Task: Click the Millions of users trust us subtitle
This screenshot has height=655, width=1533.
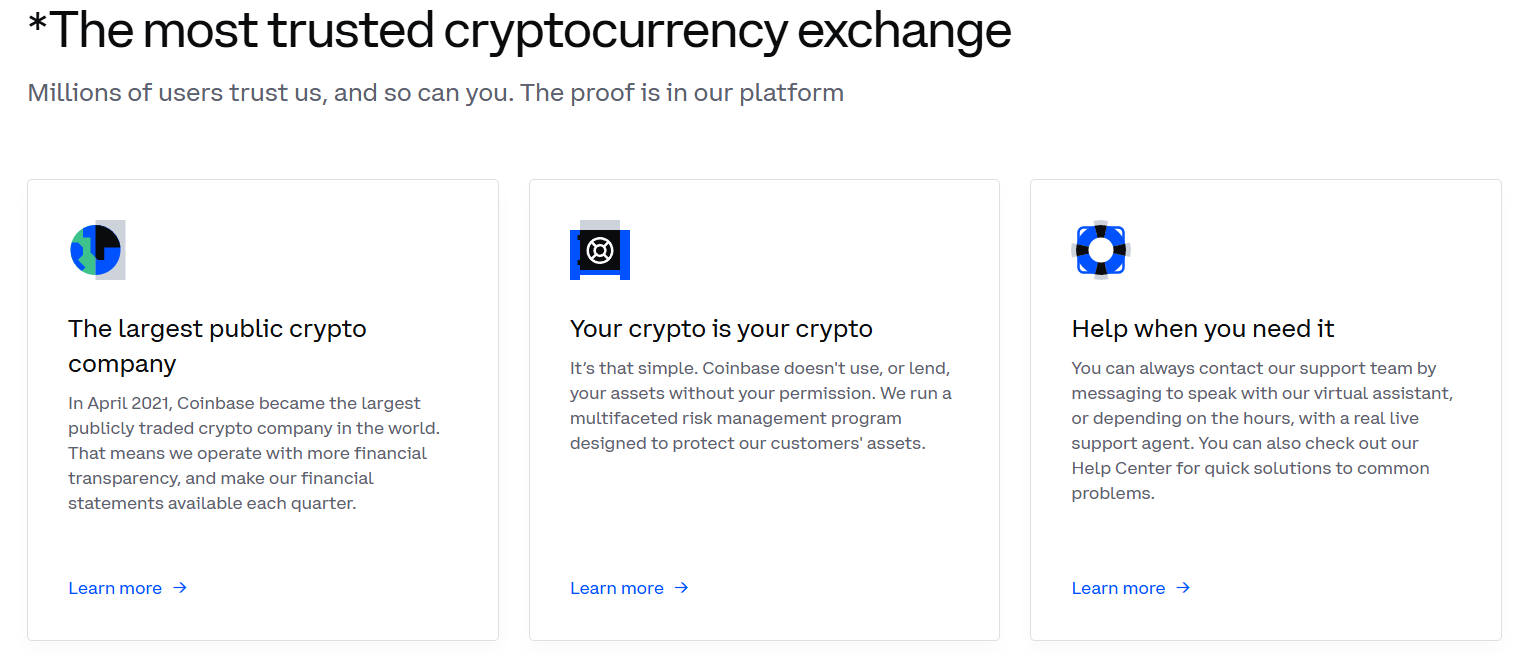Action: [x=436, y=93]
